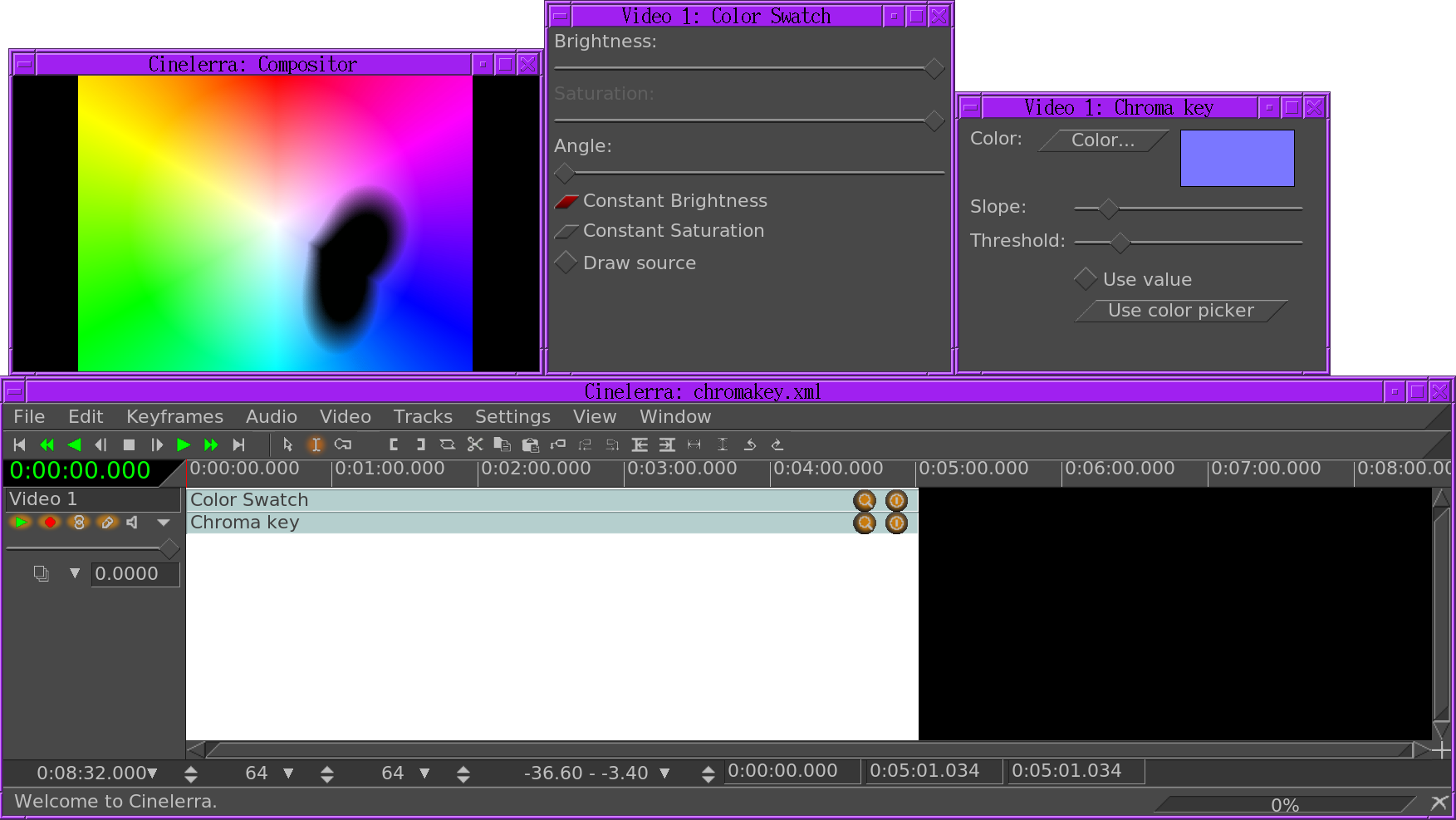Click the Video 1 track name field
Viewport: 1456px width, 820px height.
[92, 499]
